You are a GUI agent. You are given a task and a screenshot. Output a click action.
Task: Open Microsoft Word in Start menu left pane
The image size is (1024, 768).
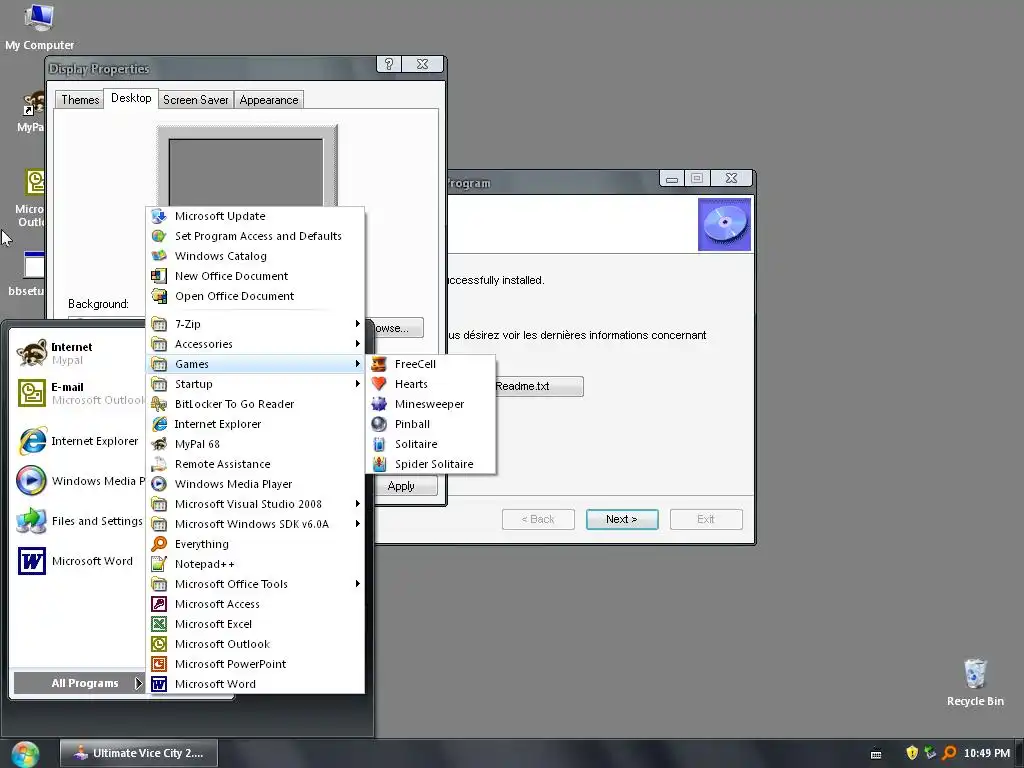click(x=77, y=561)
